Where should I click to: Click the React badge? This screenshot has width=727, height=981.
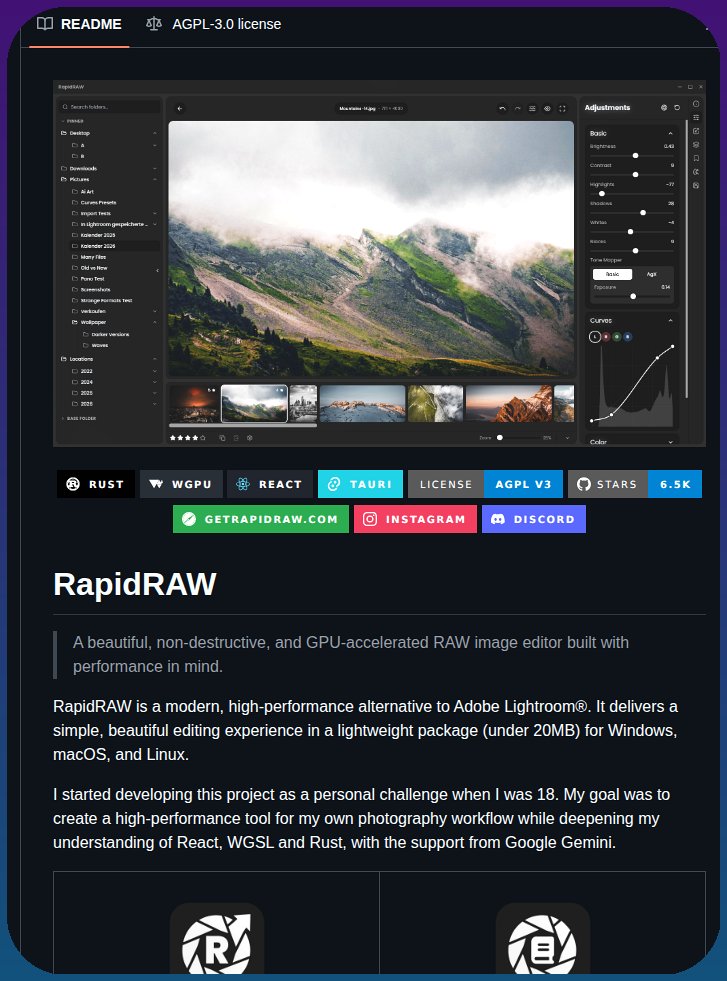(270, 484)
